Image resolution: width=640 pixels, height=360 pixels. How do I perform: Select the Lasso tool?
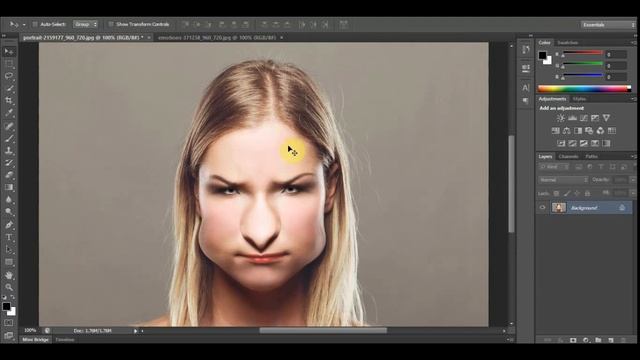pos(9,76)
